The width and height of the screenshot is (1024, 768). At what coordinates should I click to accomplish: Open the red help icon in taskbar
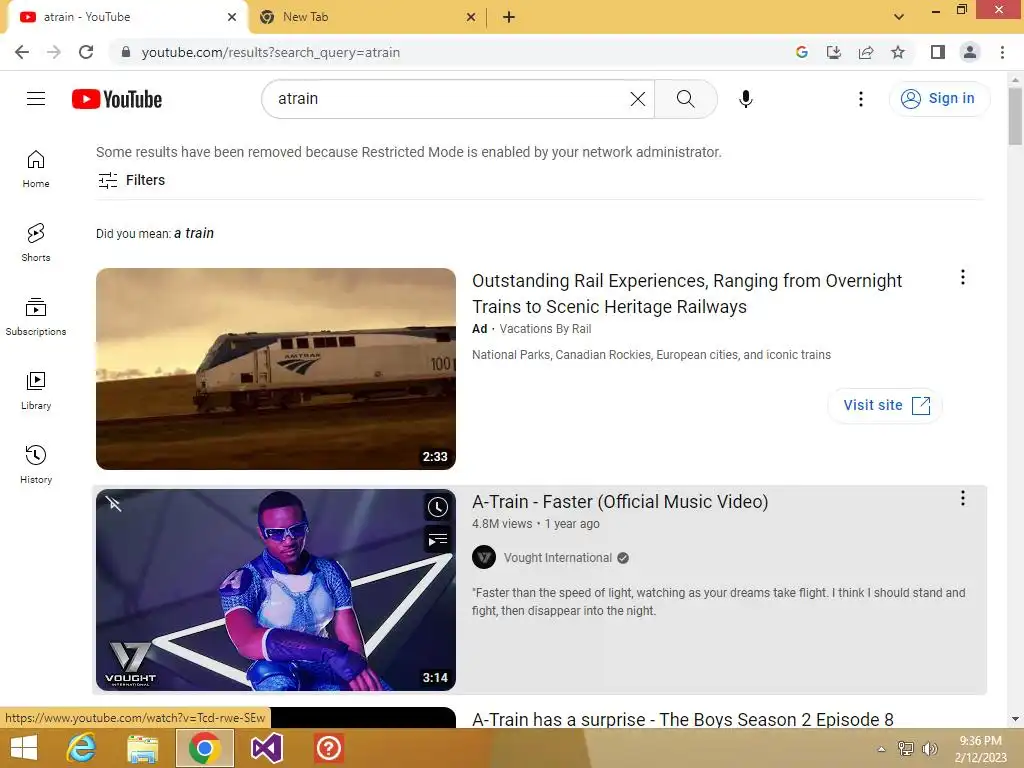[328, 748]
